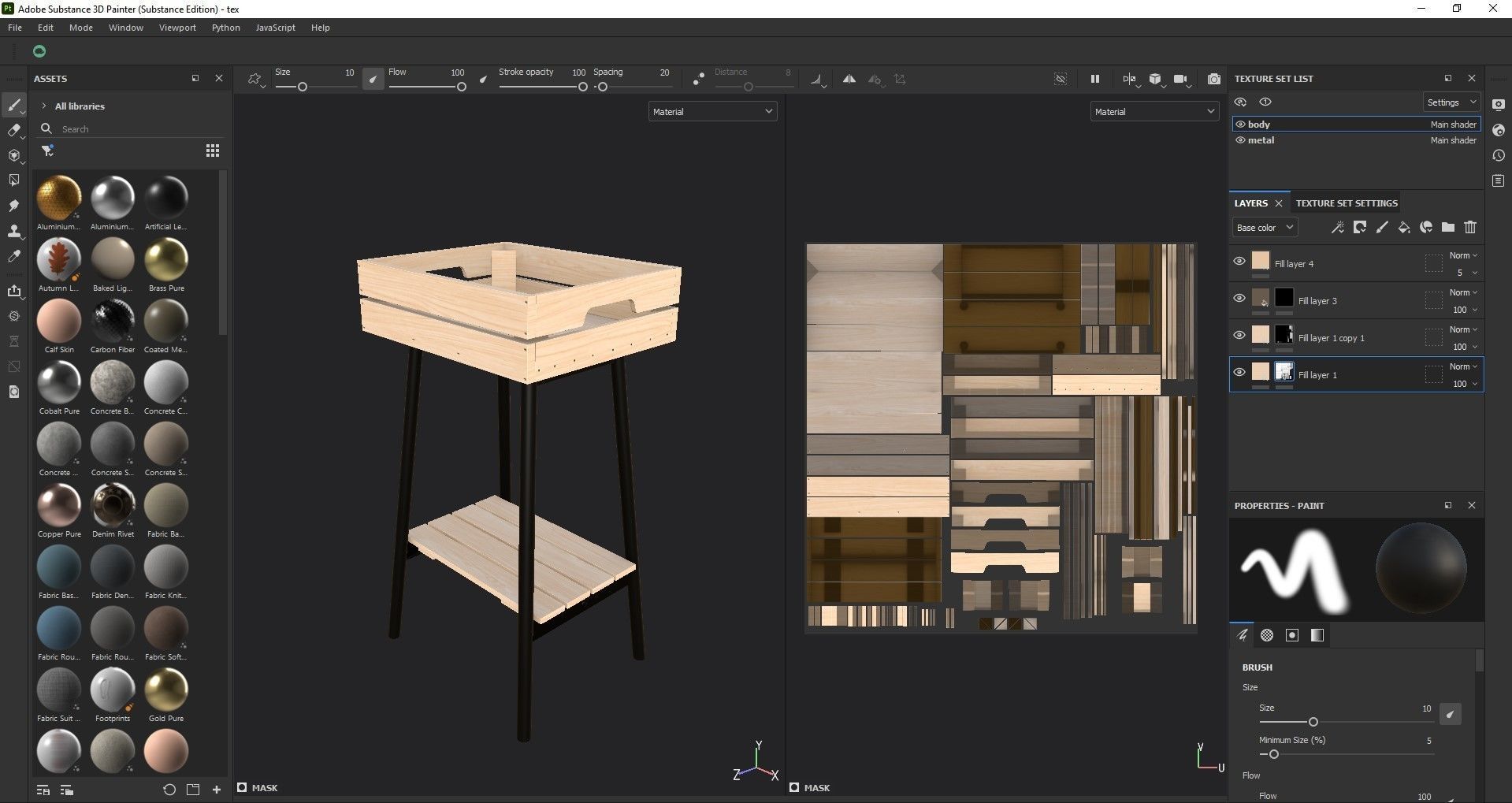1512x803 pixels.
Task: Open the 2D viewport Material dropdown
Action: [x=1154, y=112]
